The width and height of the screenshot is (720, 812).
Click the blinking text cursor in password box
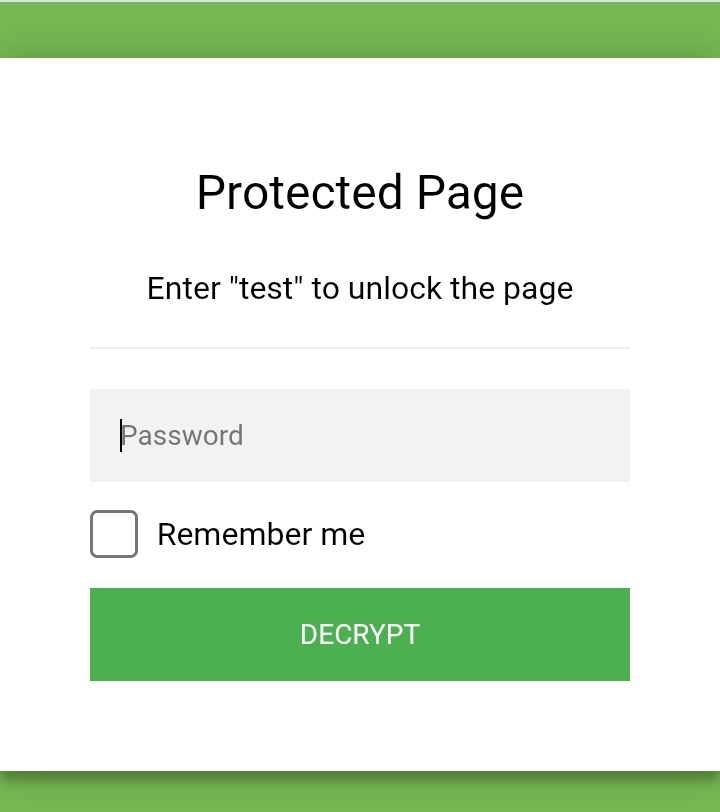(x=121, y=435)
